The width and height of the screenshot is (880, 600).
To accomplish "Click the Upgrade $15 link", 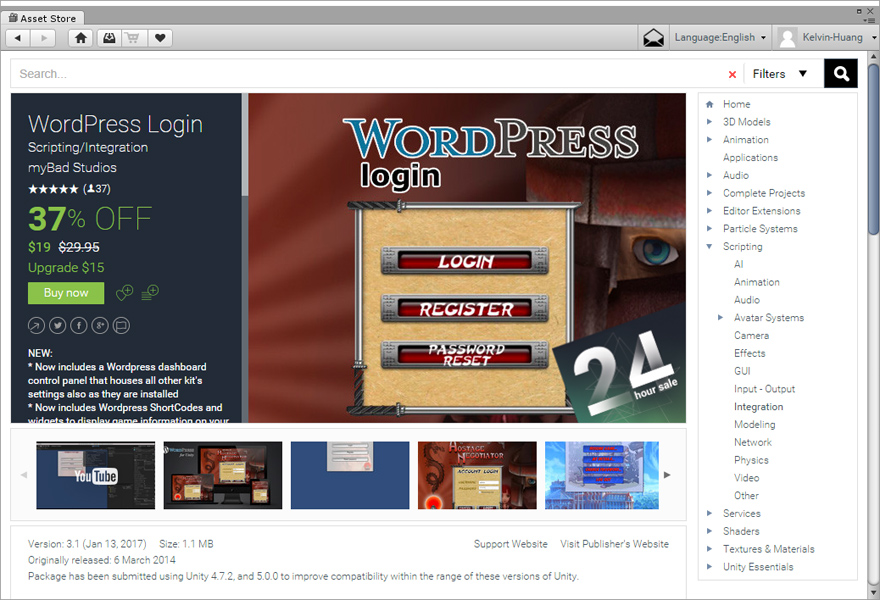I will point(66,268).
